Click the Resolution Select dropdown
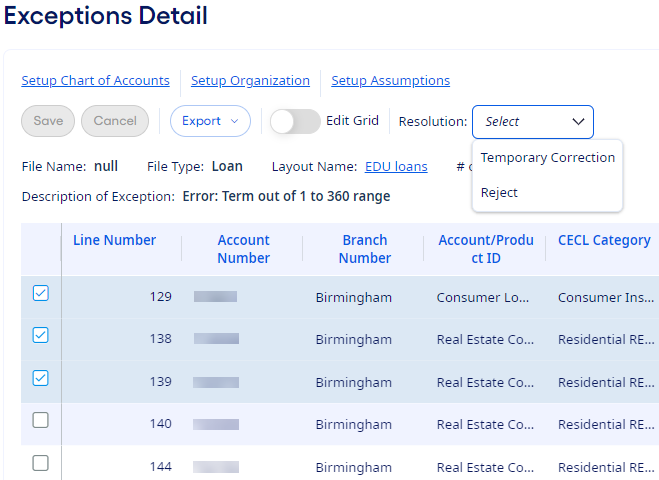659x480 pixels. click(x=532, y=122)
